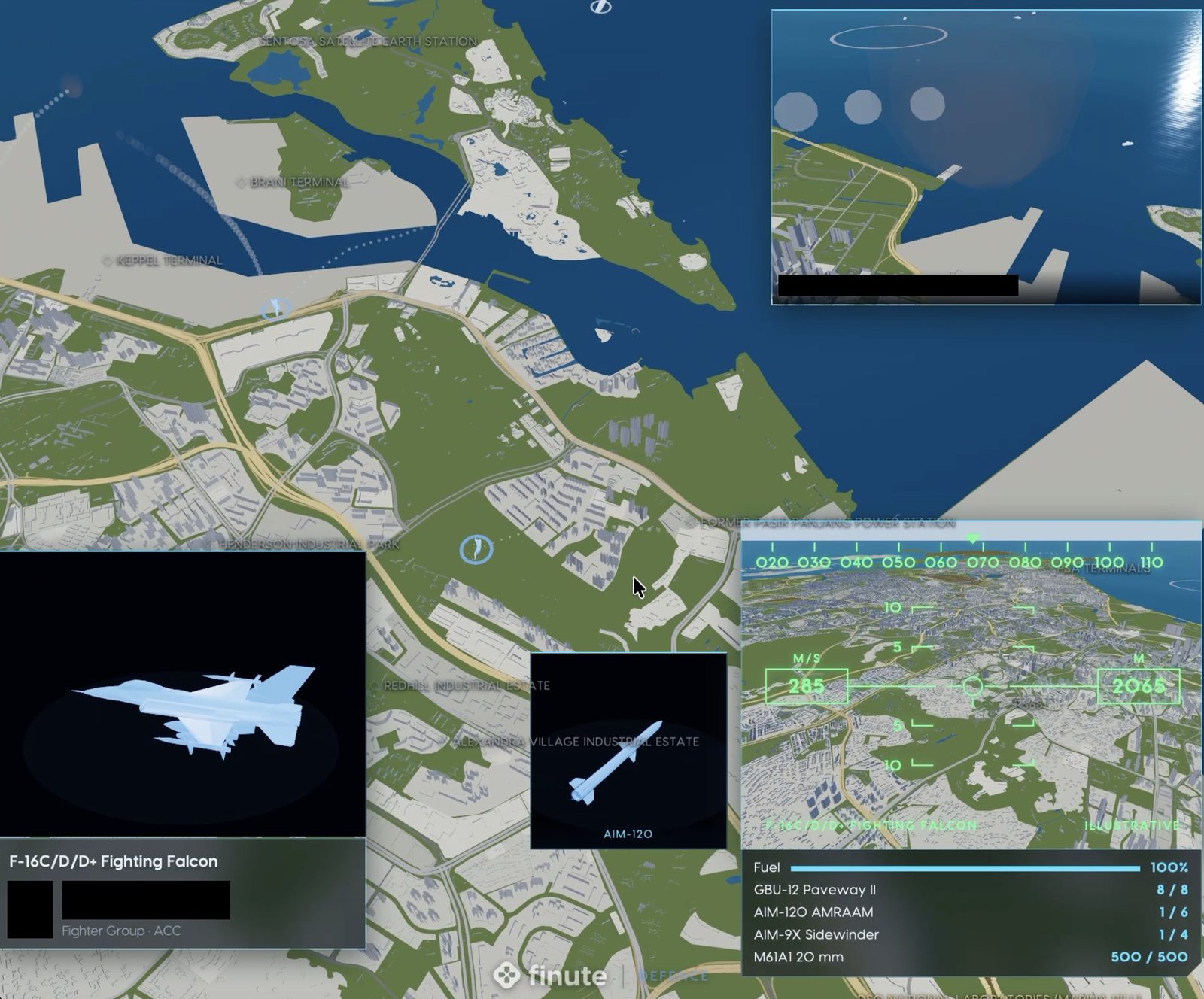
Task: Click the REDHILL INDUSTRIAL ESTATE label
Action: pyautogui.click(x=467, y=686)
